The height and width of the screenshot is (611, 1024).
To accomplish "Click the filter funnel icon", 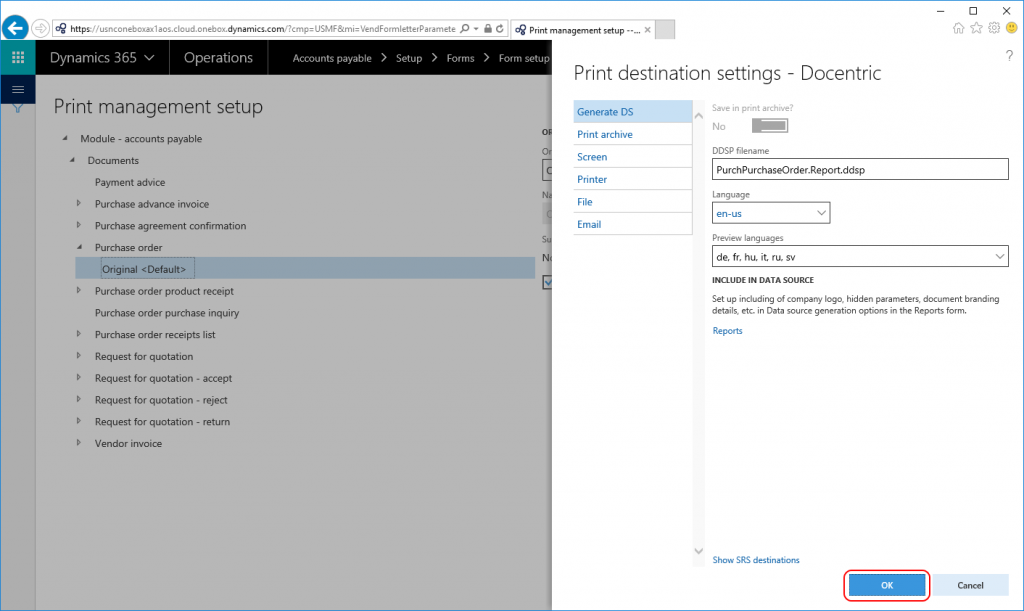I will [18, 108].
